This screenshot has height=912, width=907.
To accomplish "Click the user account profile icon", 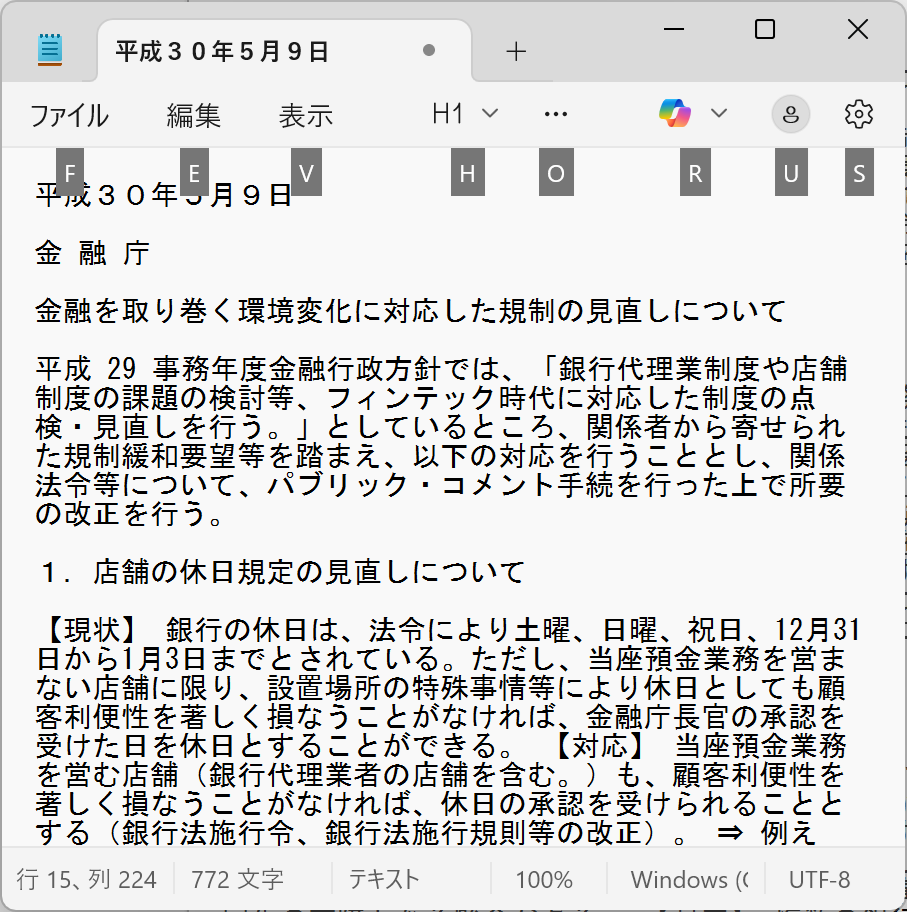I will (x=791, y=115).
